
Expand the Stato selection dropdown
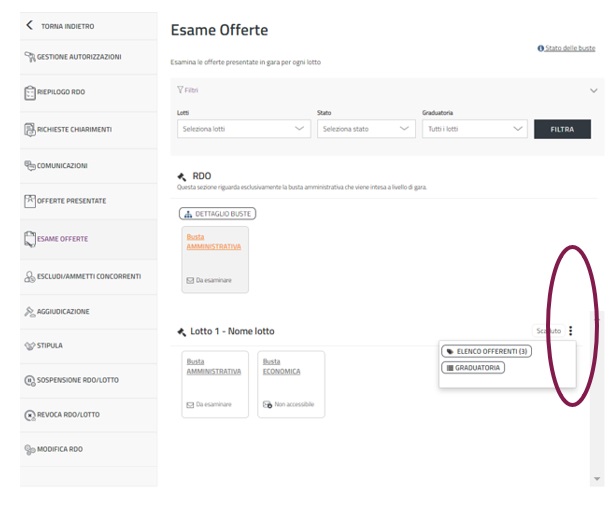point(365,129)
